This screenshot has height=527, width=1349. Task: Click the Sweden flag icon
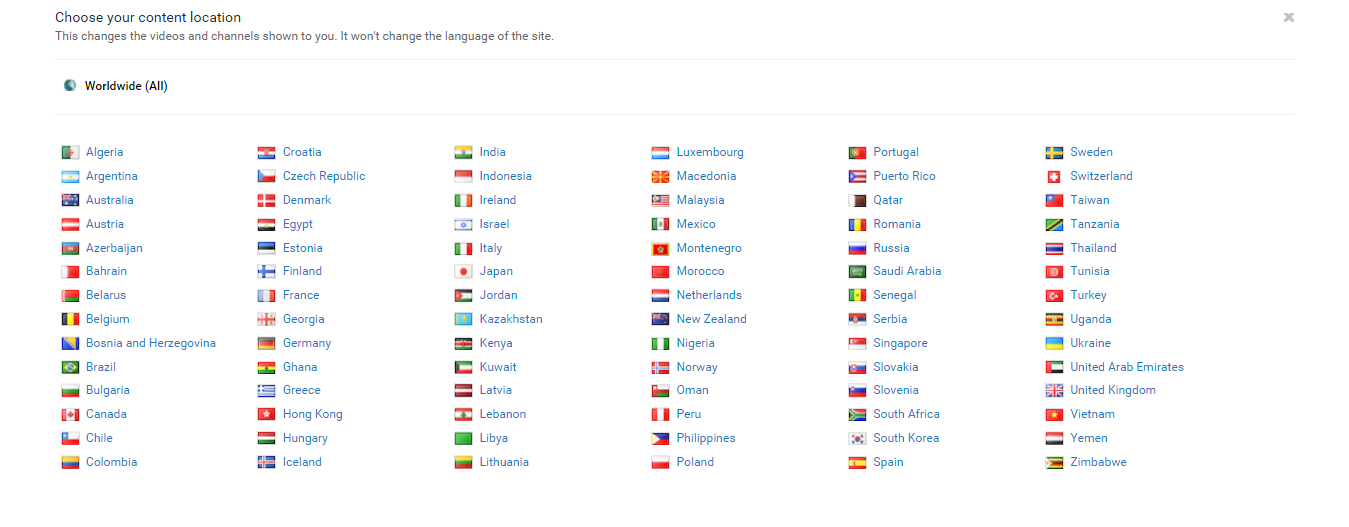(1054, 153)
